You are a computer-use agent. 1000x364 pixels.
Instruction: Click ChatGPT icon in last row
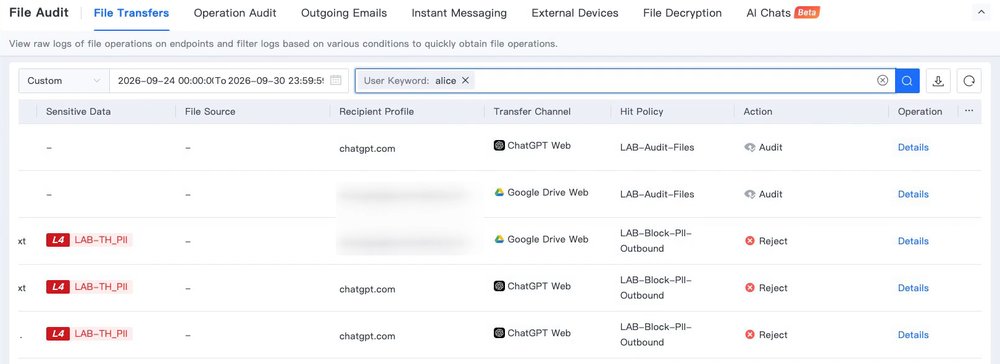click(499, 333)
